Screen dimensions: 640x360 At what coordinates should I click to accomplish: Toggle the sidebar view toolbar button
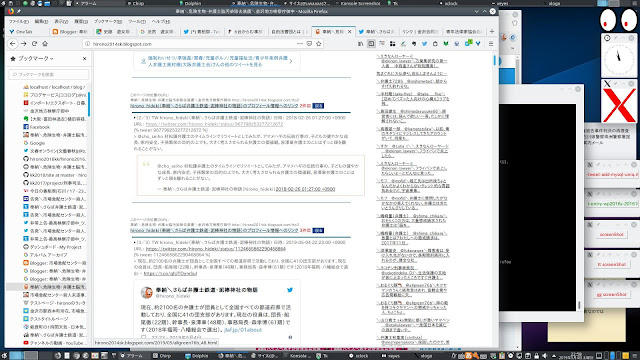371,44
